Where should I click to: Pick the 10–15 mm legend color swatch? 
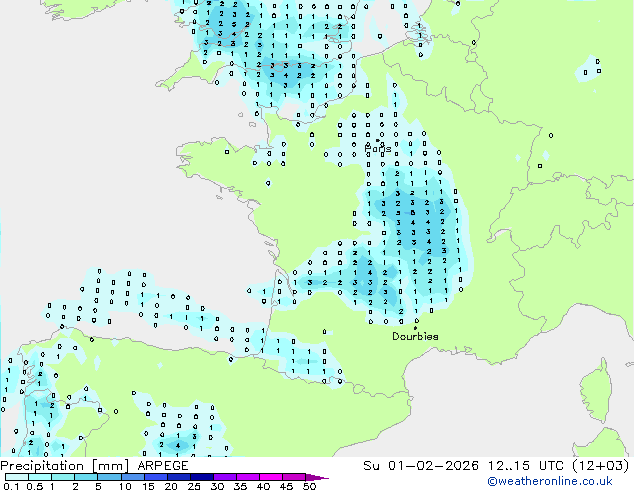pos(132,477)
